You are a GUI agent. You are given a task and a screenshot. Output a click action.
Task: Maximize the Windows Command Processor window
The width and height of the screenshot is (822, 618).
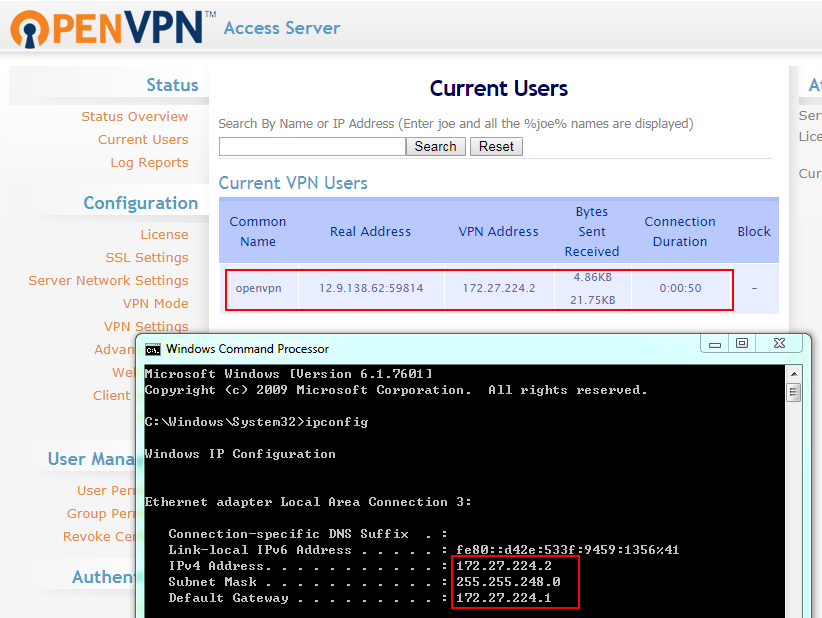[742, 343]
